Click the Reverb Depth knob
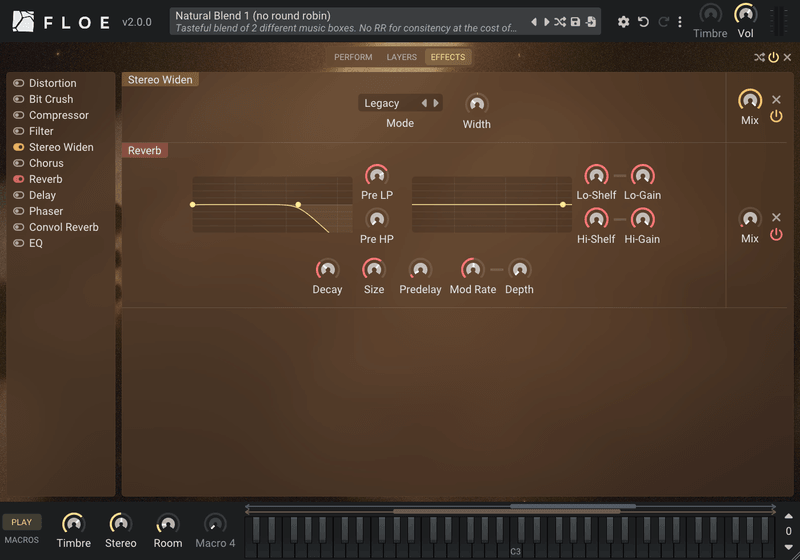The height and width of the screenshot is (560, 800). [519, 269]
